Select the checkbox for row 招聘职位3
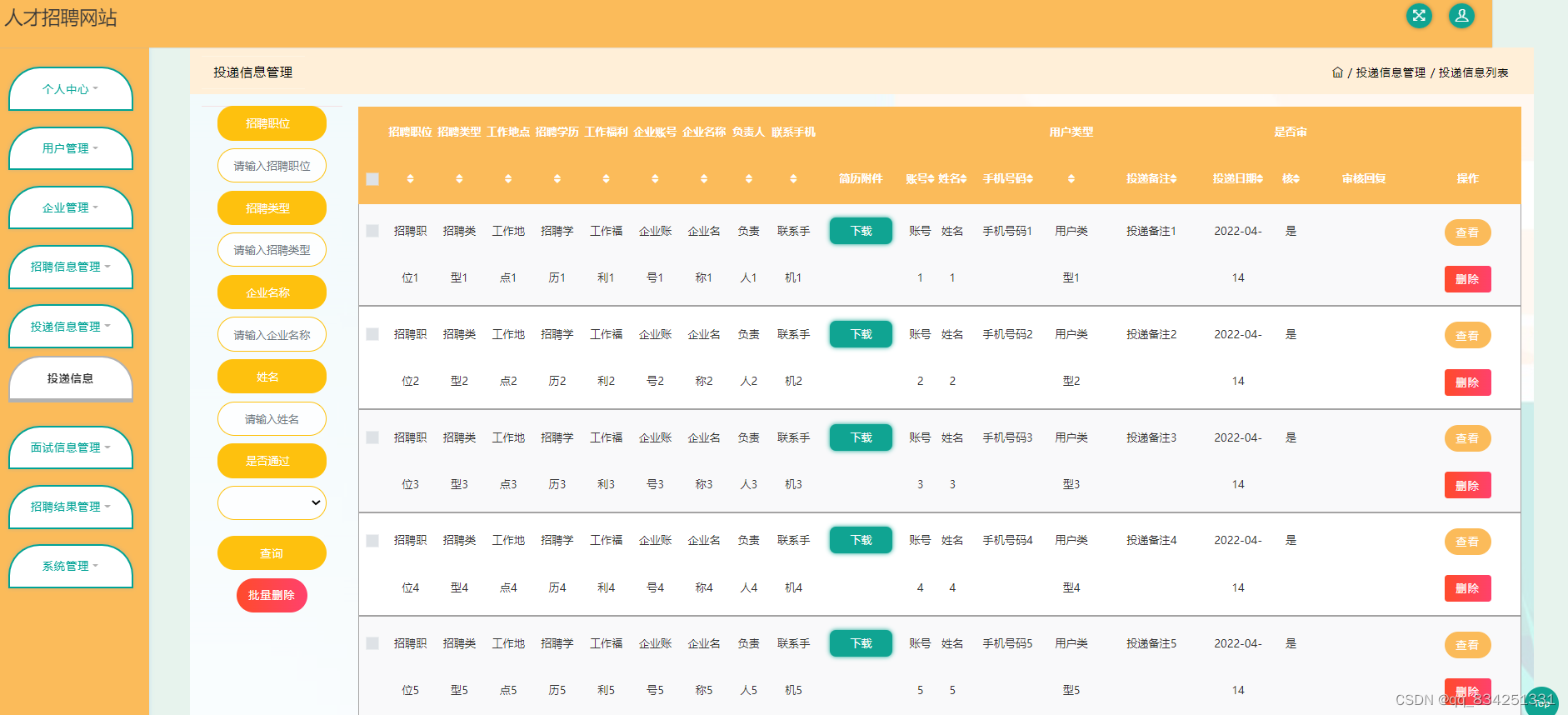Viewport: 1568px width, 715px height. [x=372, y=437]
